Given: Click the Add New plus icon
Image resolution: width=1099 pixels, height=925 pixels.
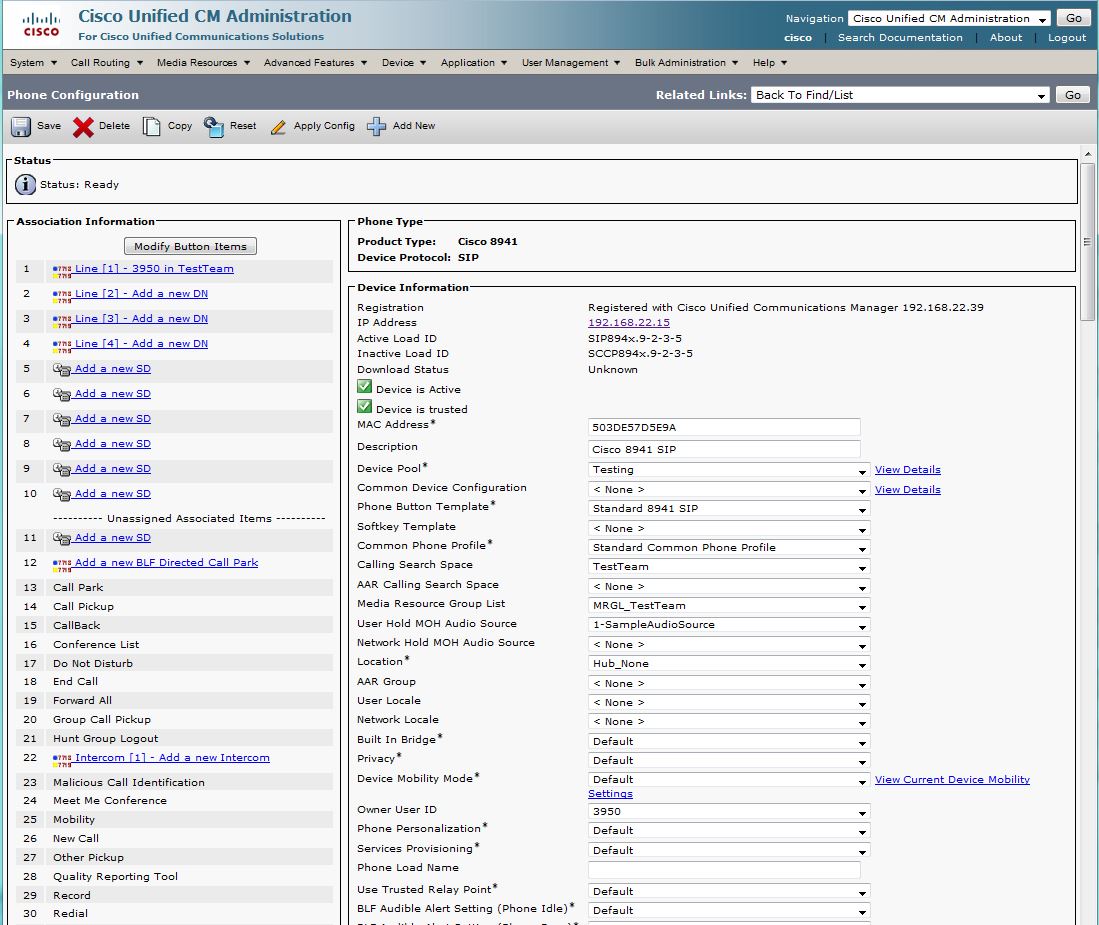Looking at the screenshot, I should click(377, 127).
